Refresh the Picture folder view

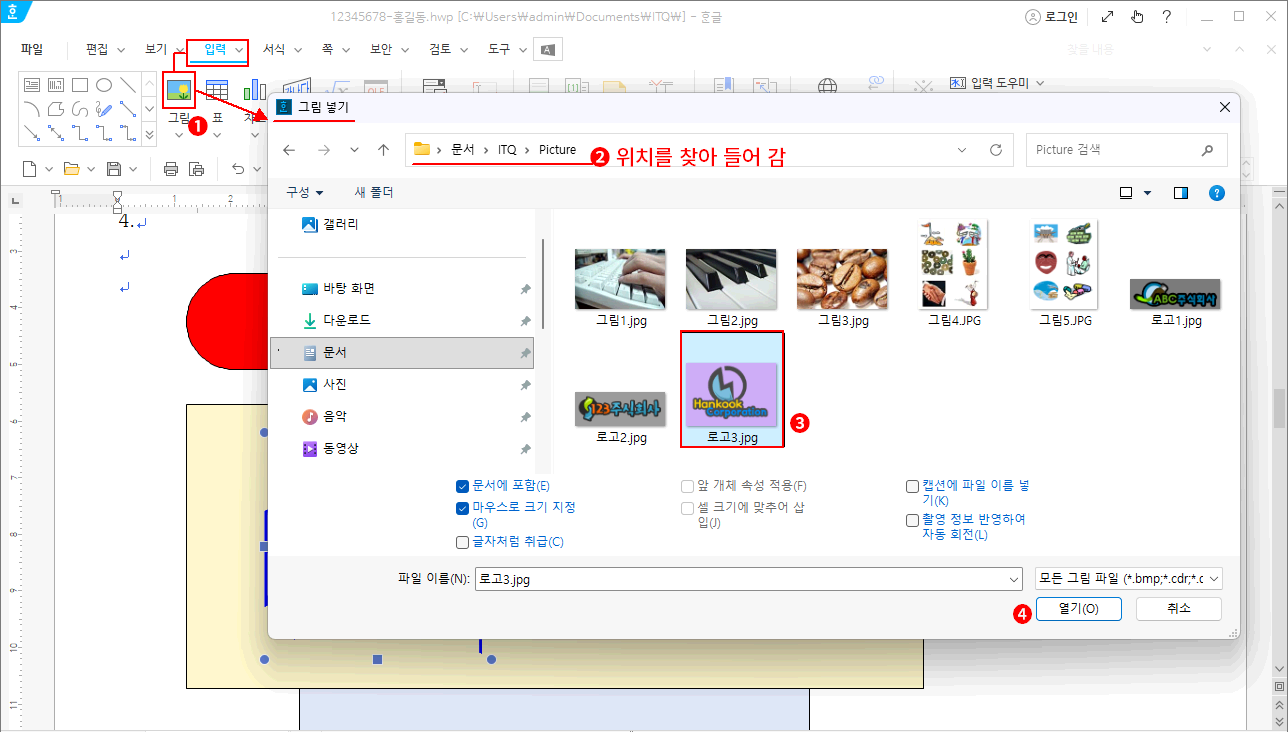(995, 150)
